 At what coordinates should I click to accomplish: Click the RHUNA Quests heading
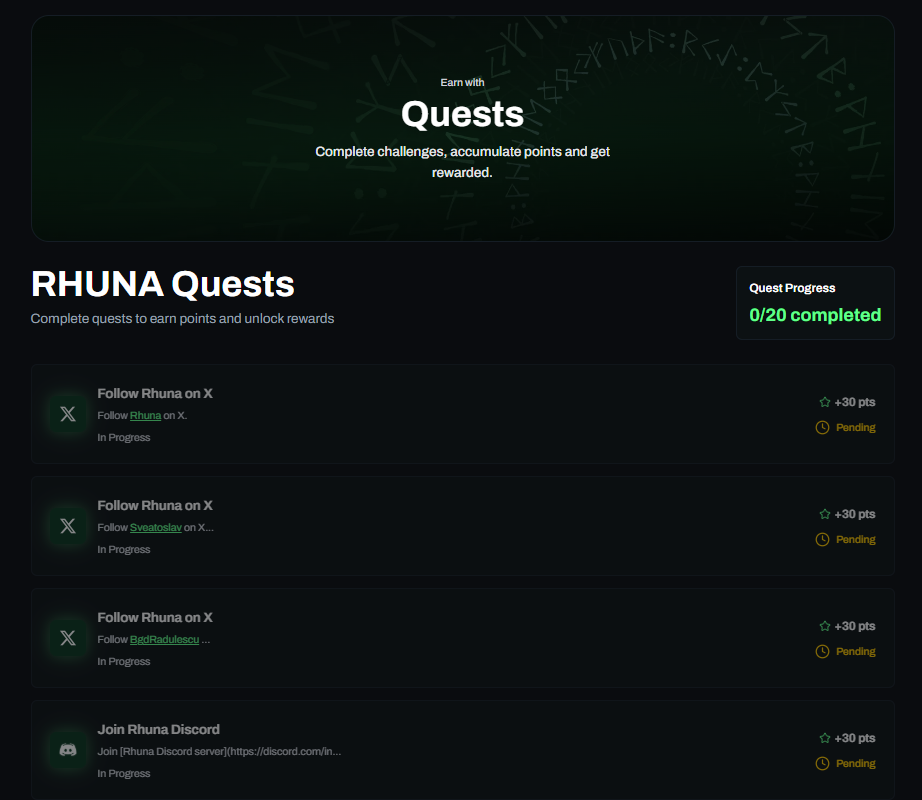click(162, 284)
